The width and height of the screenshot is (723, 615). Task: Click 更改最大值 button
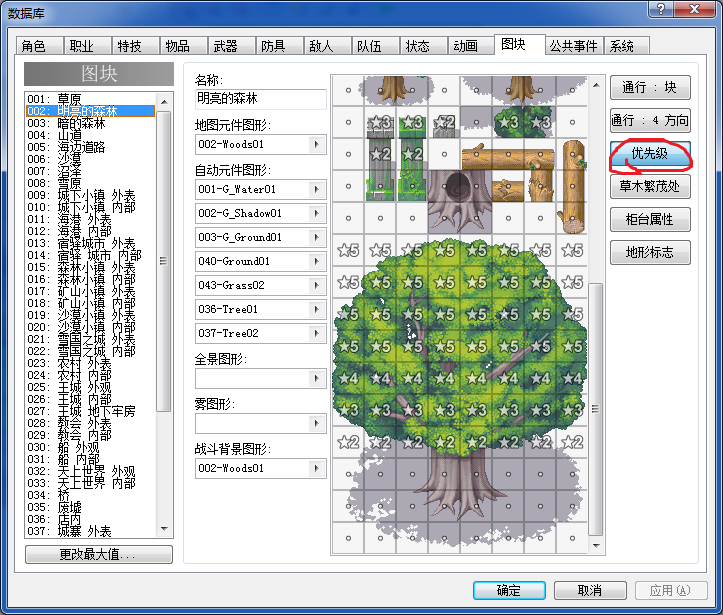pyautogui.click(x=99, y=554)
